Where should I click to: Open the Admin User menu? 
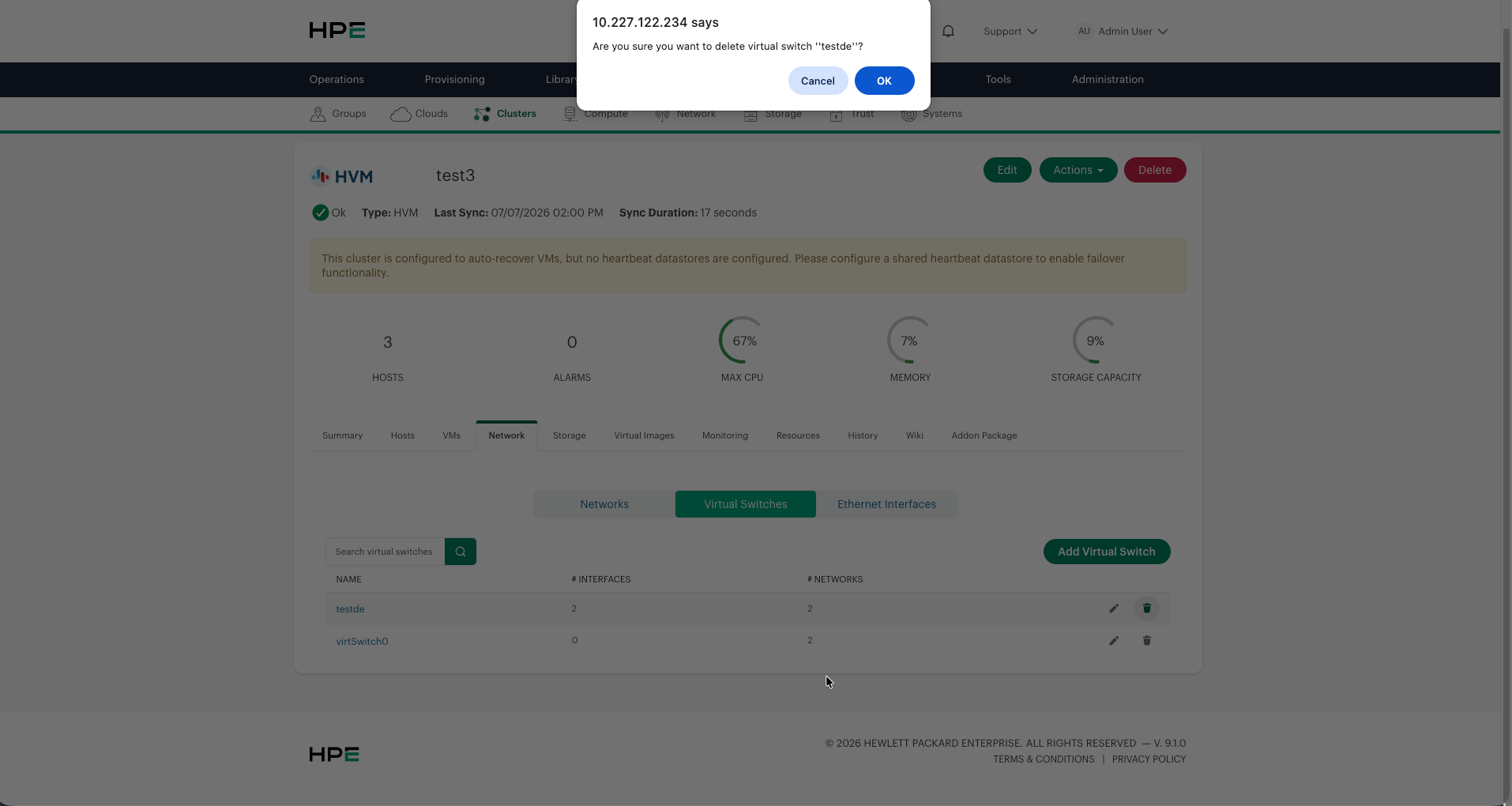(x=1123, y=32)
